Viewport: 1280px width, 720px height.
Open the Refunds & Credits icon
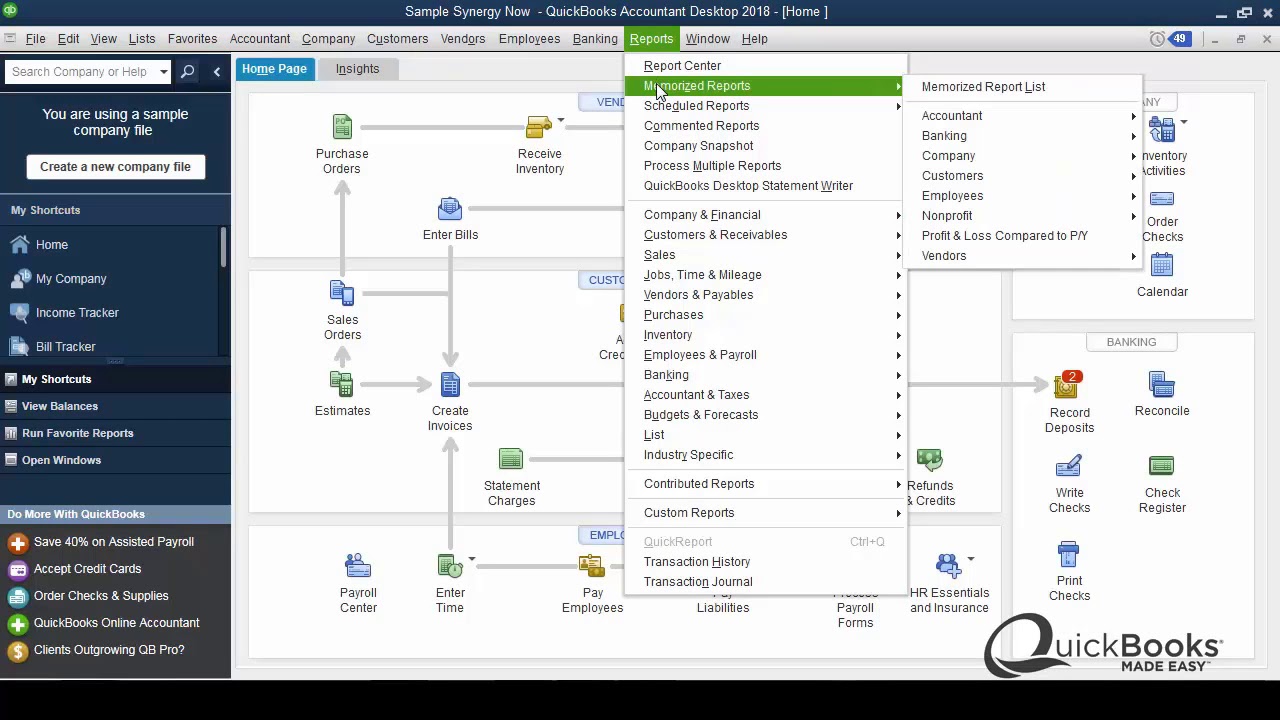pyautogui.click(x=929, y=459)
